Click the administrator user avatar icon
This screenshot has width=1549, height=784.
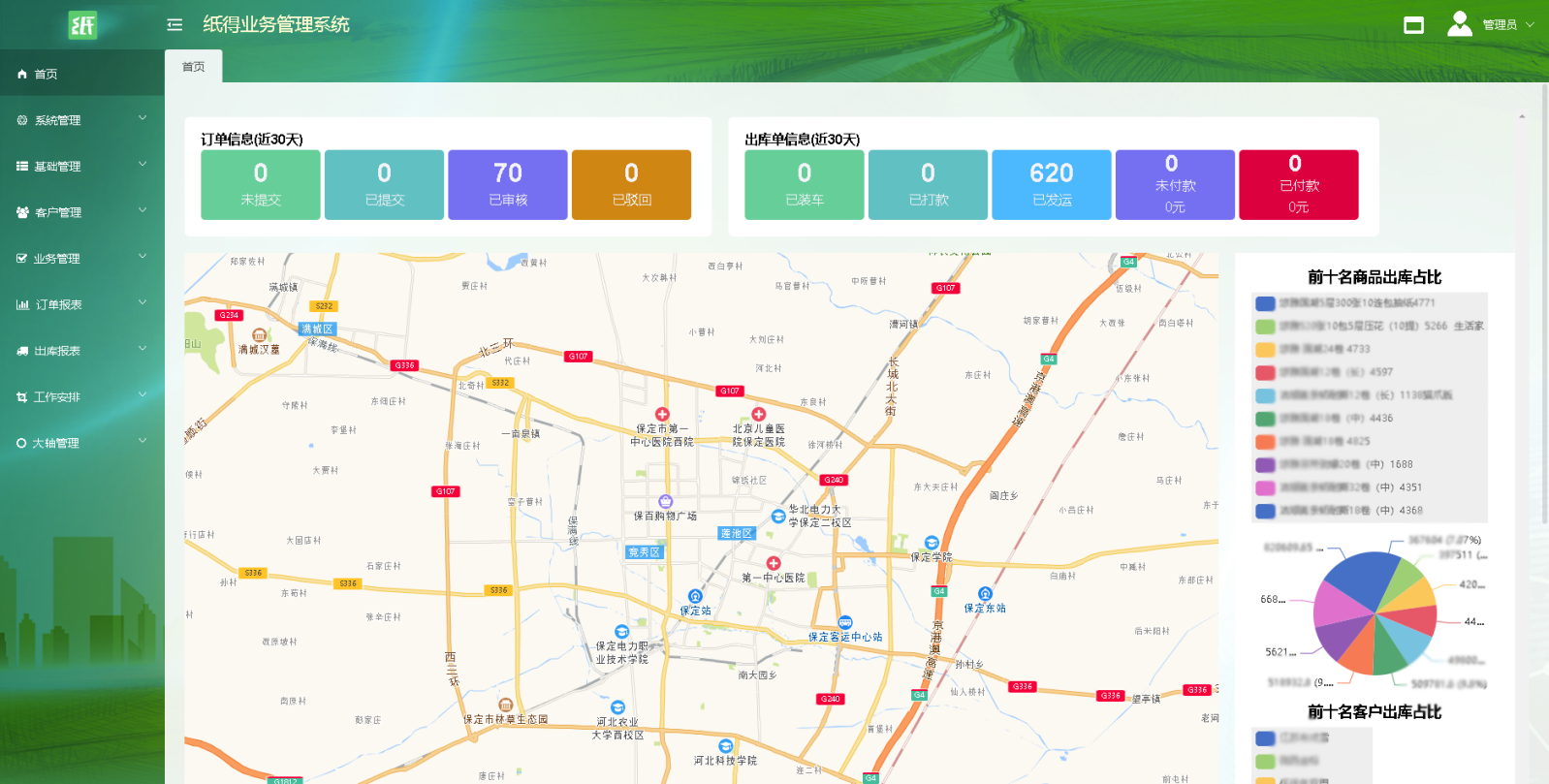(x=1459, y=24)
